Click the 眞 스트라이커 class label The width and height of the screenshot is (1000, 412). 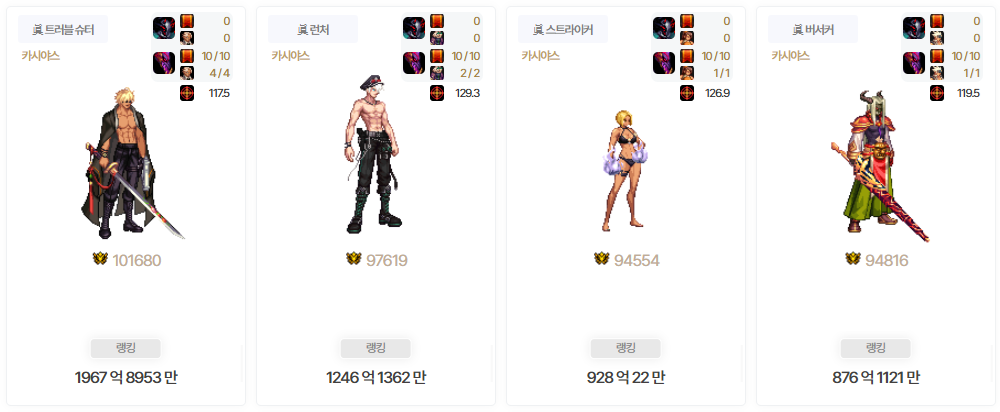pos(563,29)
